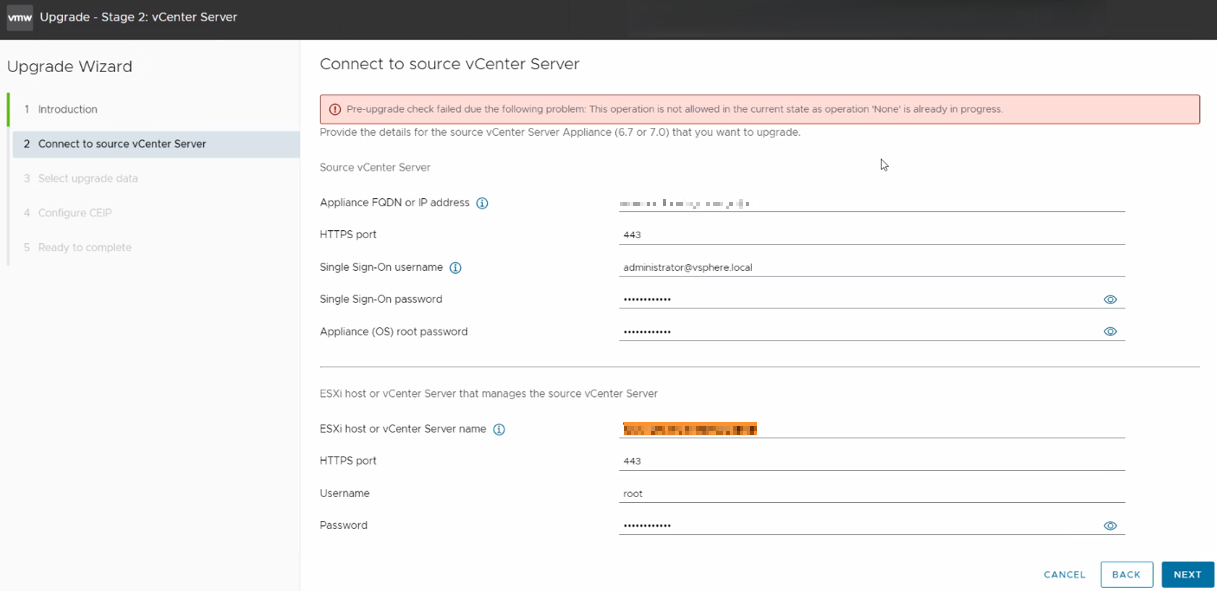The height and width of the screenshot is (591, 1217).
Task: Click the ESXi host Password input field
Action: point(860,525)
